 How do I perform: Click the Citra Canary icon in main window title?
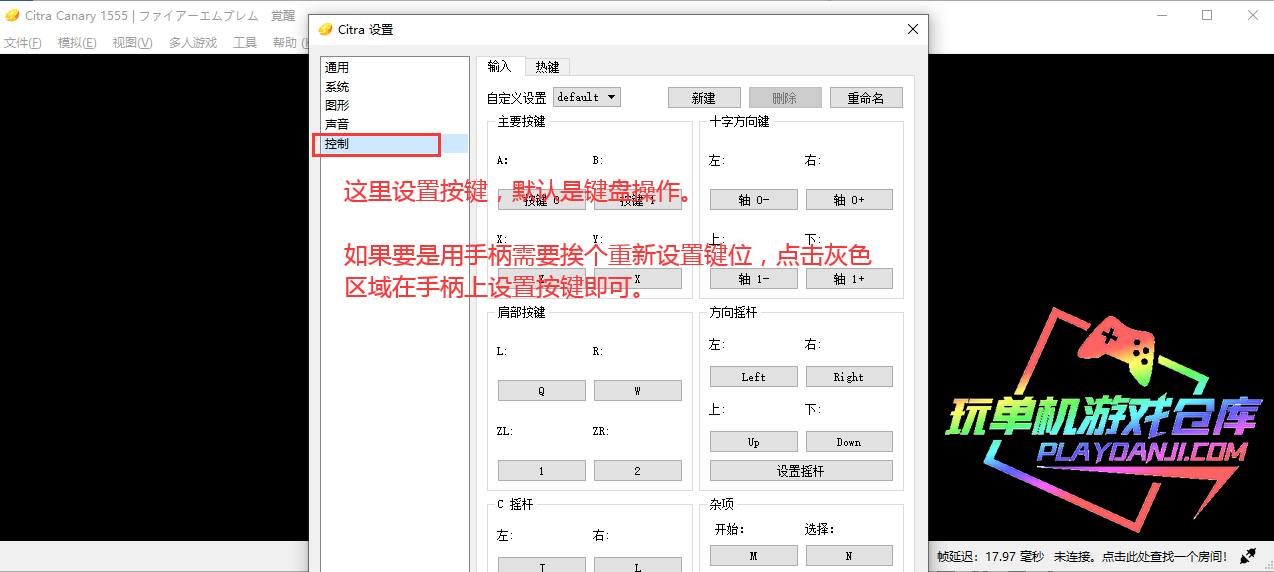[12, 15]
